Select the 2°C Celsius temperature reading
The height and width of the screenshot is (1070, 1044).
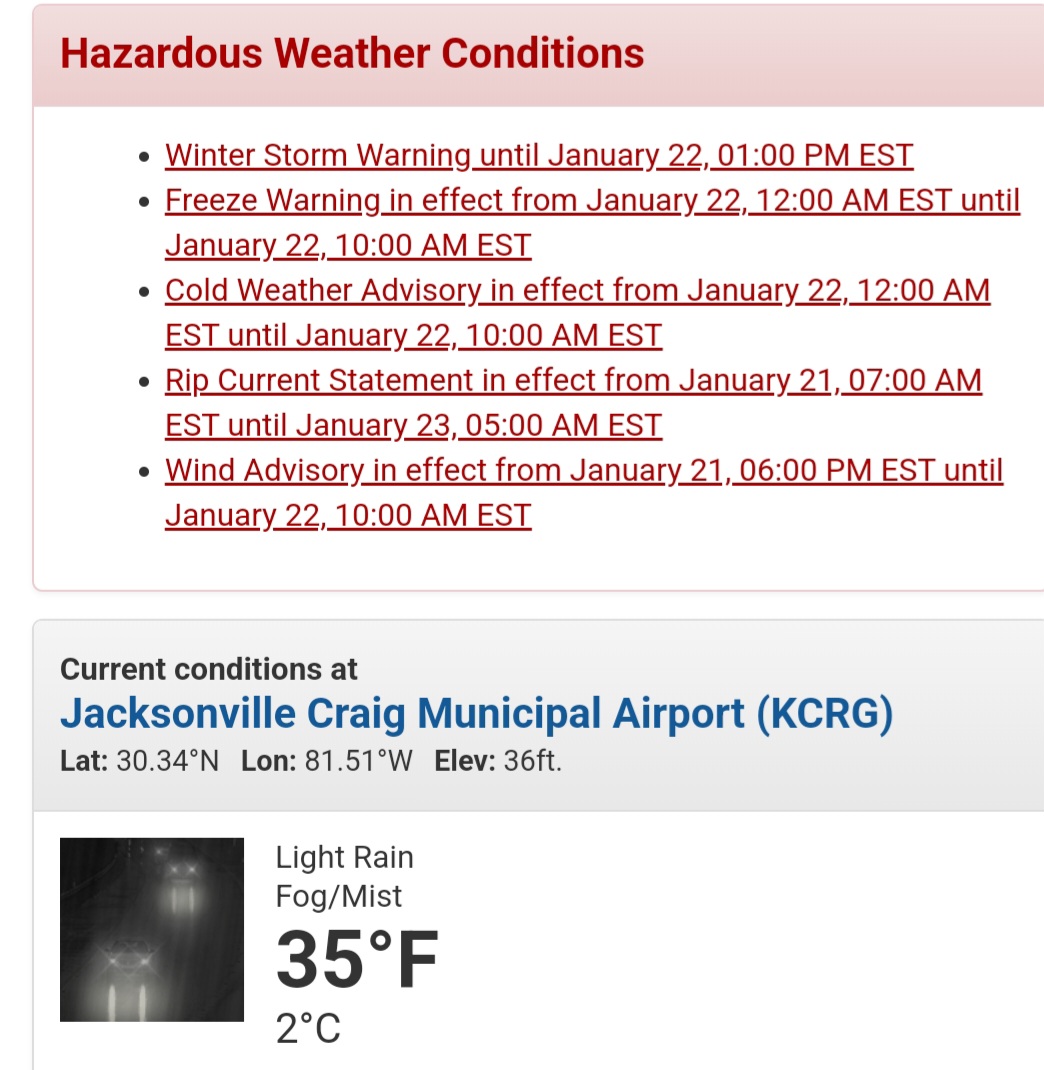tap(308, 1028)
